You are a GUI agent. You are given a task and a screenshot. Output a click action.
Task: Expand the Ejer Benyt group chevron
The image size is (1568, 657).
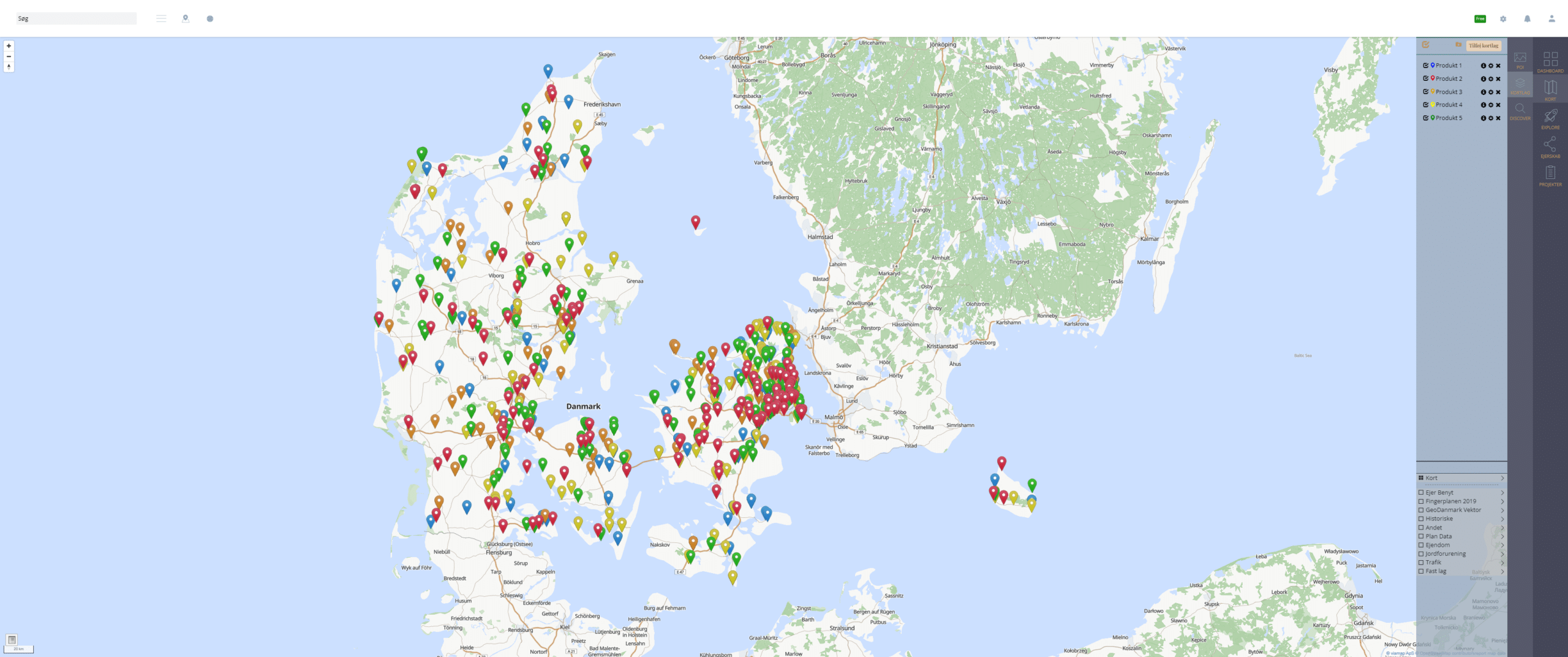coord(1502,492)
